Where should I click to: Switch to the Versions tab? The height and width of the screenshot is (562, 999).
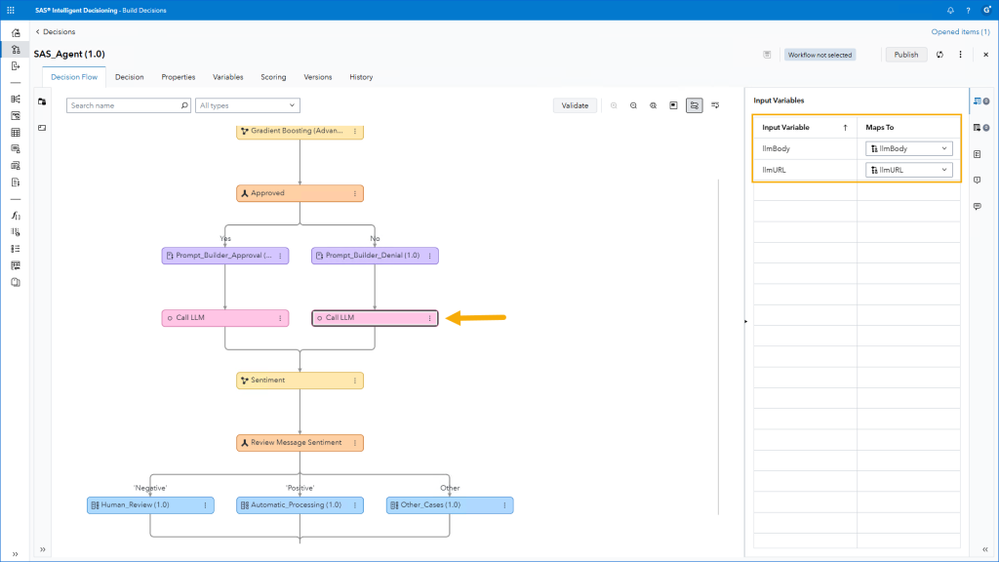318,77
